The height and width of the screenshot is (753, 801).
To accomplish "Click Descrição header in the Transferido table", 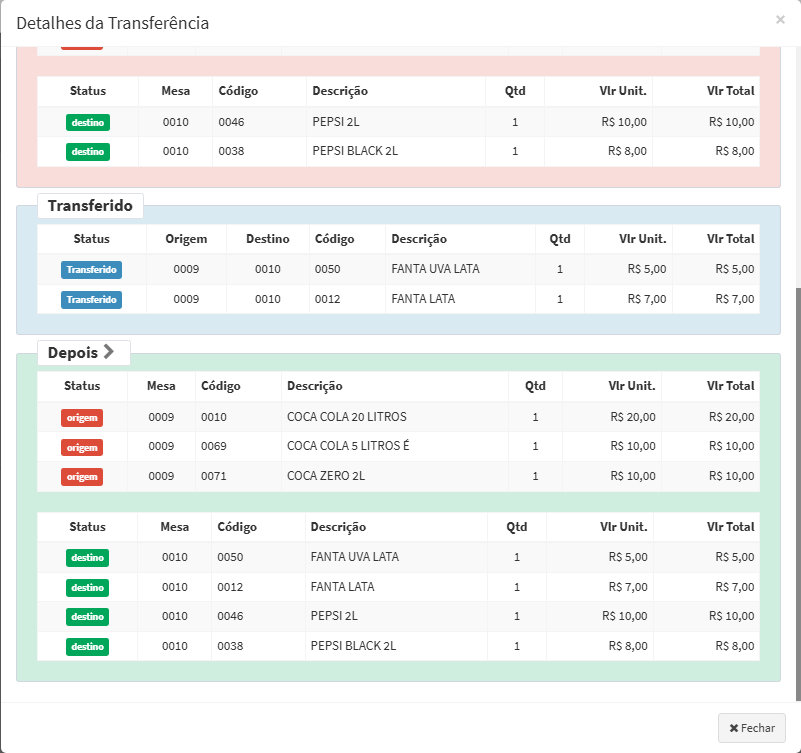I will coord(419,239).
